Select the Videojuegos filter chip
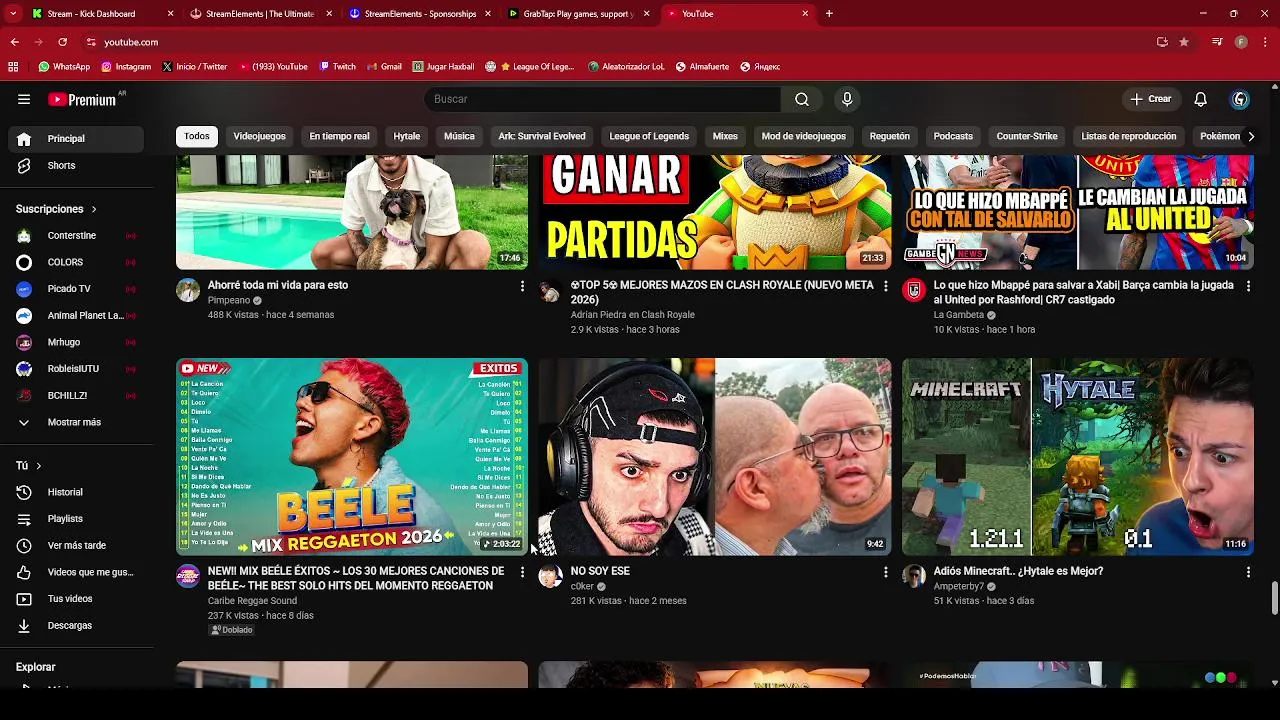1280x720 pixels. click(259, 136)
